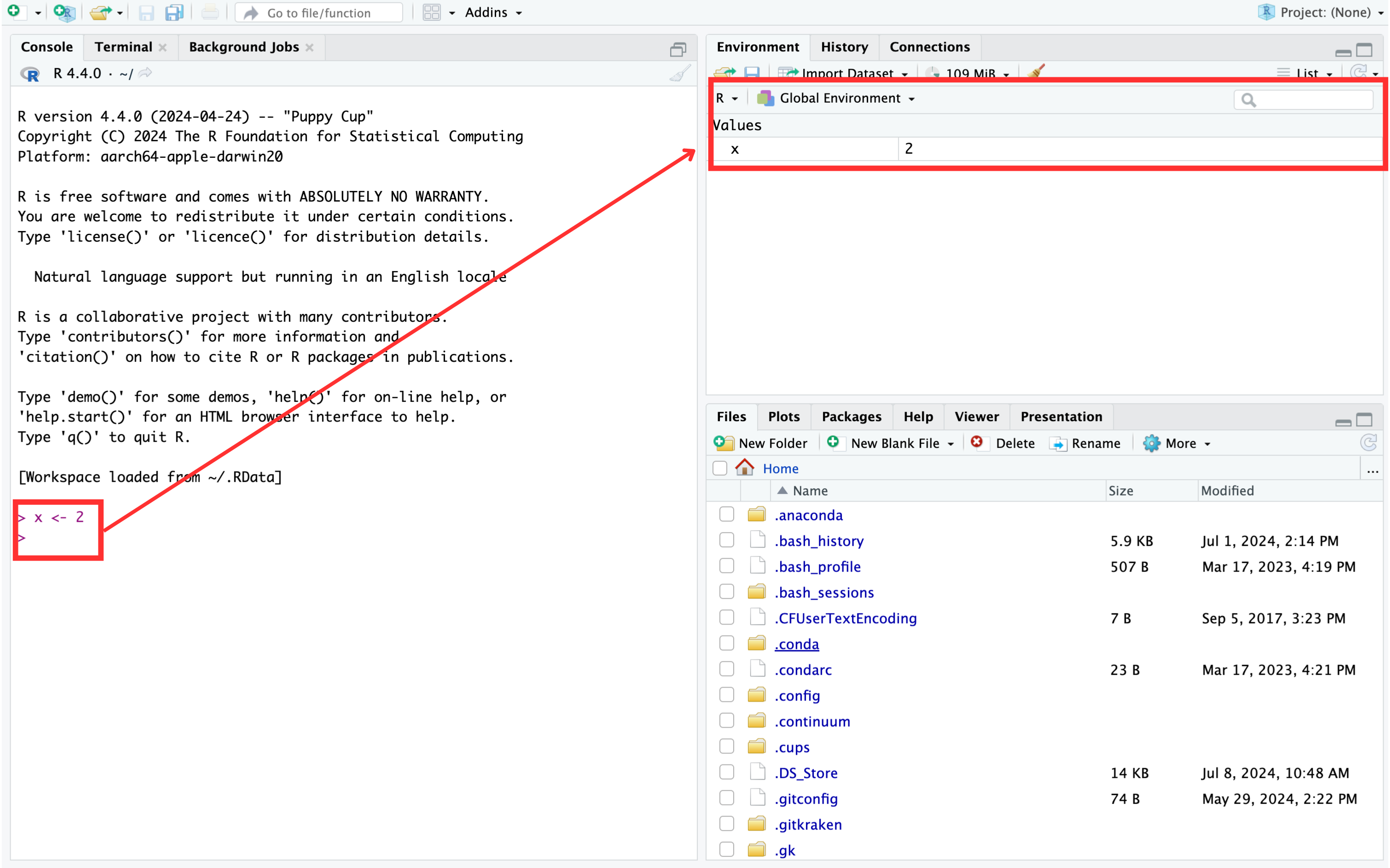Open the R language dropdown in Environment
1390x868 pixels.
click(727, 98)
